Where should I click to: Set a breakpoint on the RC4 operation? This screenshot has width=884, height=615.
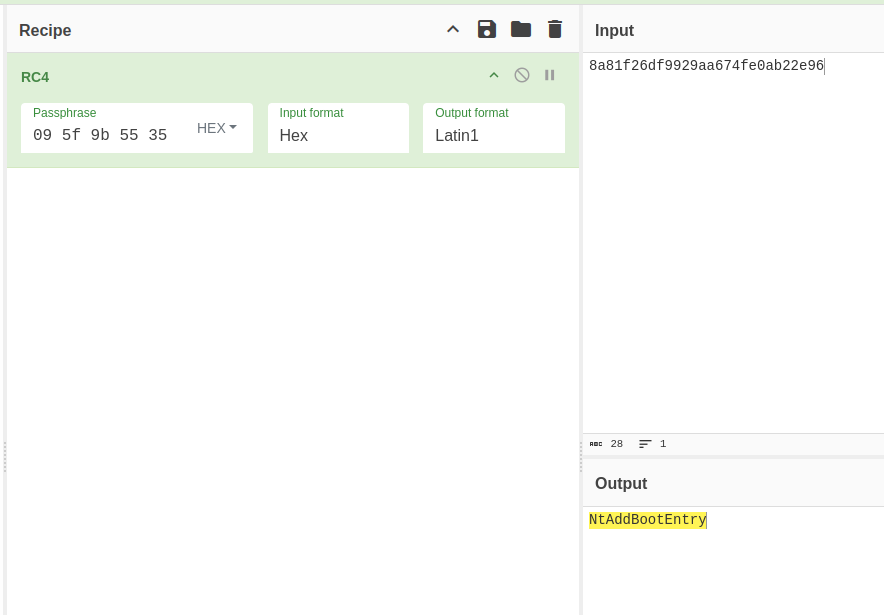550,75
